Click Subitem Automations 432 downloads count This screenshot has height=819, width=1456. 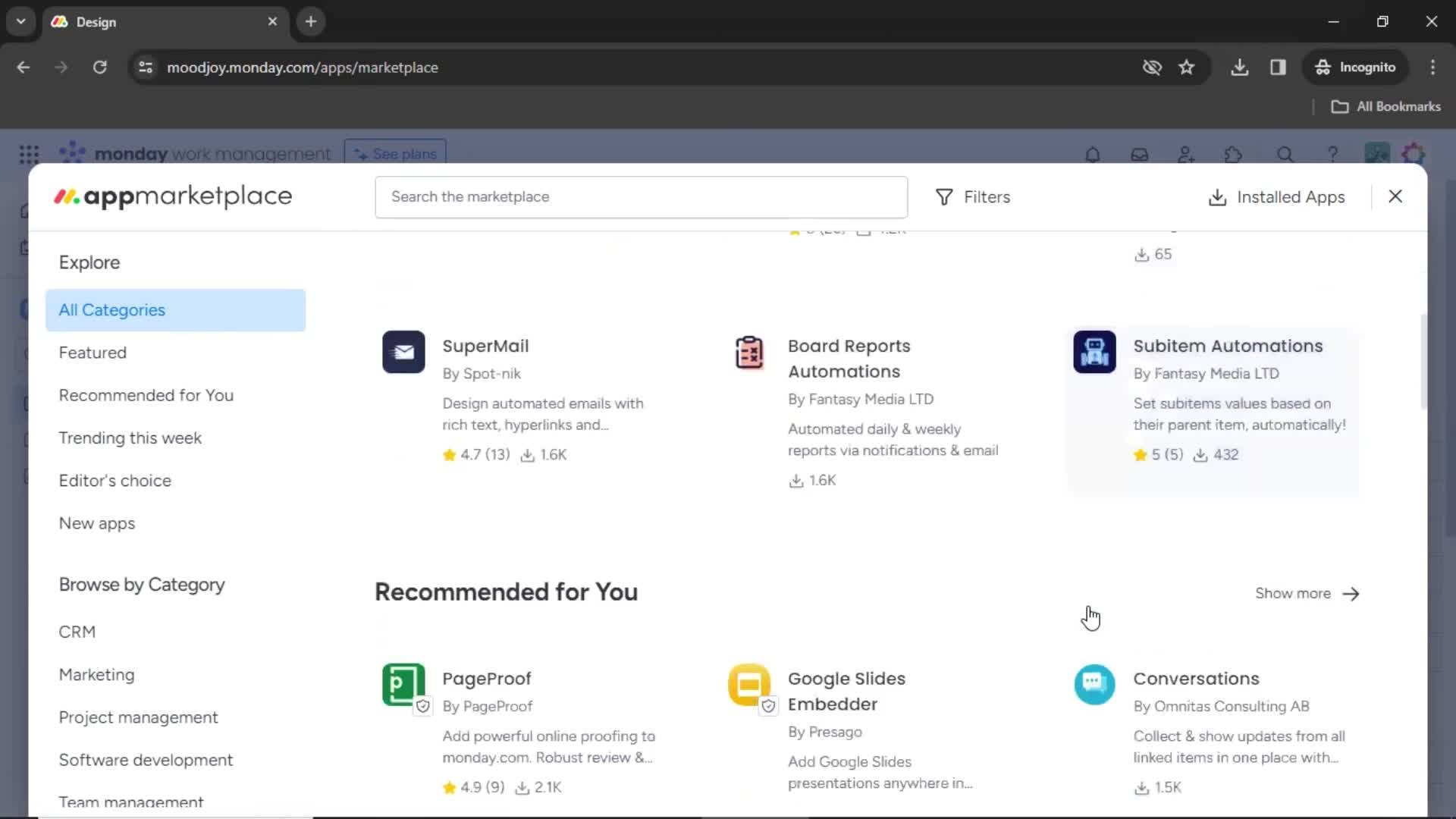coord(1216,455)
